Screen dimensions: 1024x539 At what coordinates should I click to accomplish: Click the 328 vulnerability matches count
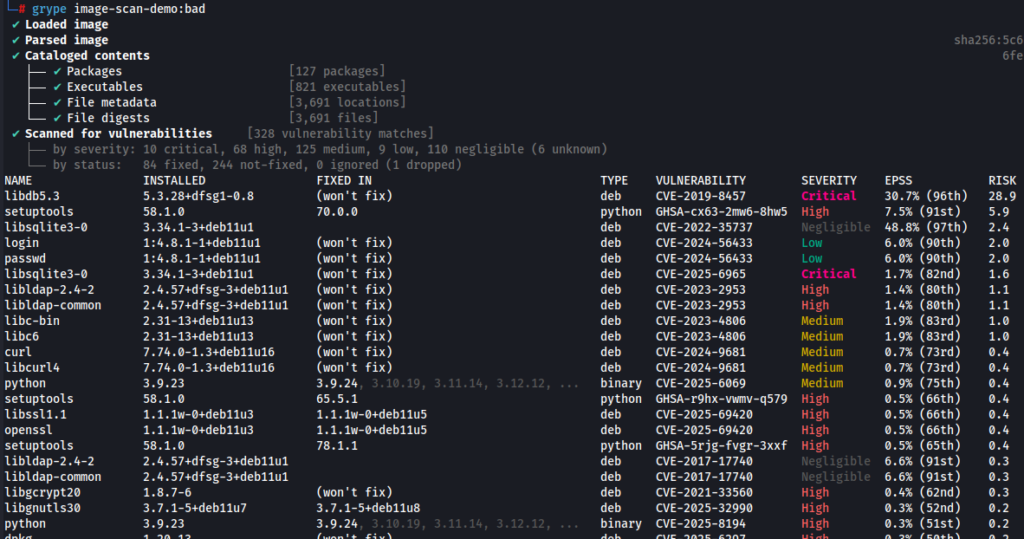click(x=340, y=134)
